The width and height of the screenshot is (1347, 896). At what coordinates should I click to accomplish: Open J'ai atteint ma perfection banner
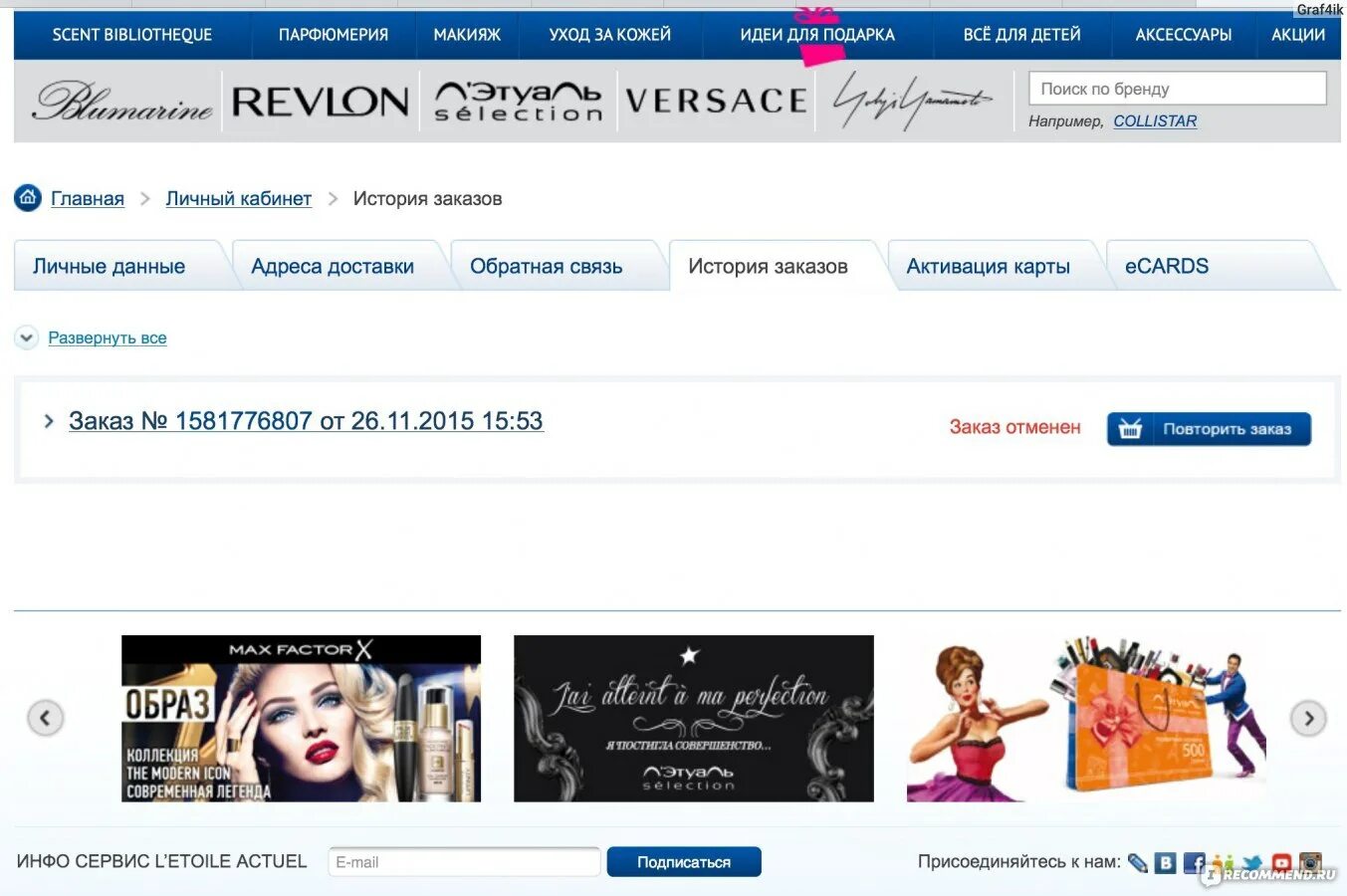pos(693,719)
